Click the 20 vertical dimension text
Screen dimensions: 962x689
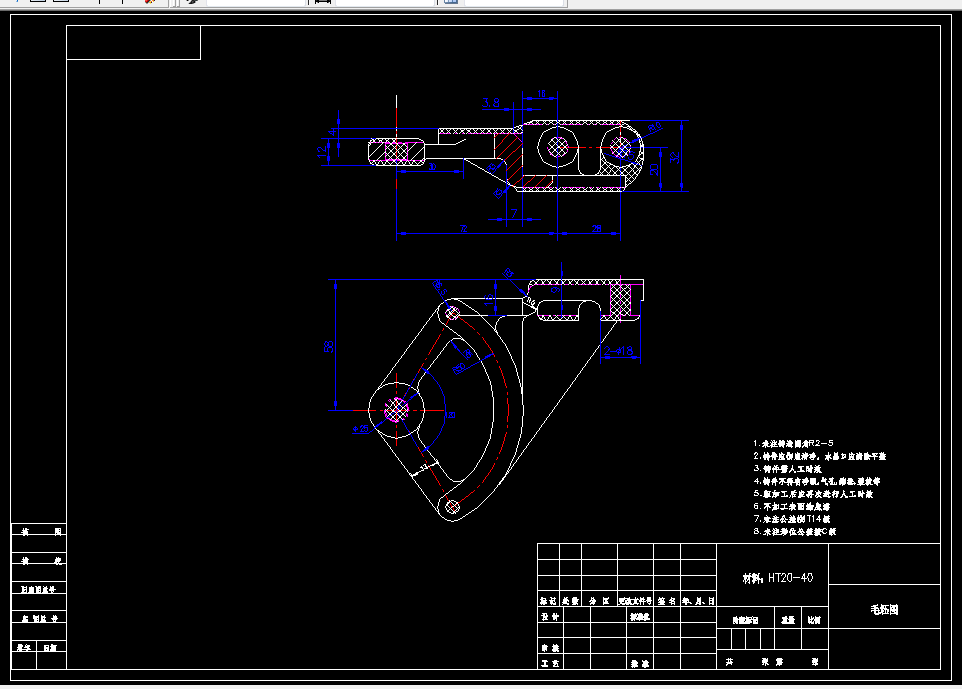pyautogui.click(x=654, y=169)
